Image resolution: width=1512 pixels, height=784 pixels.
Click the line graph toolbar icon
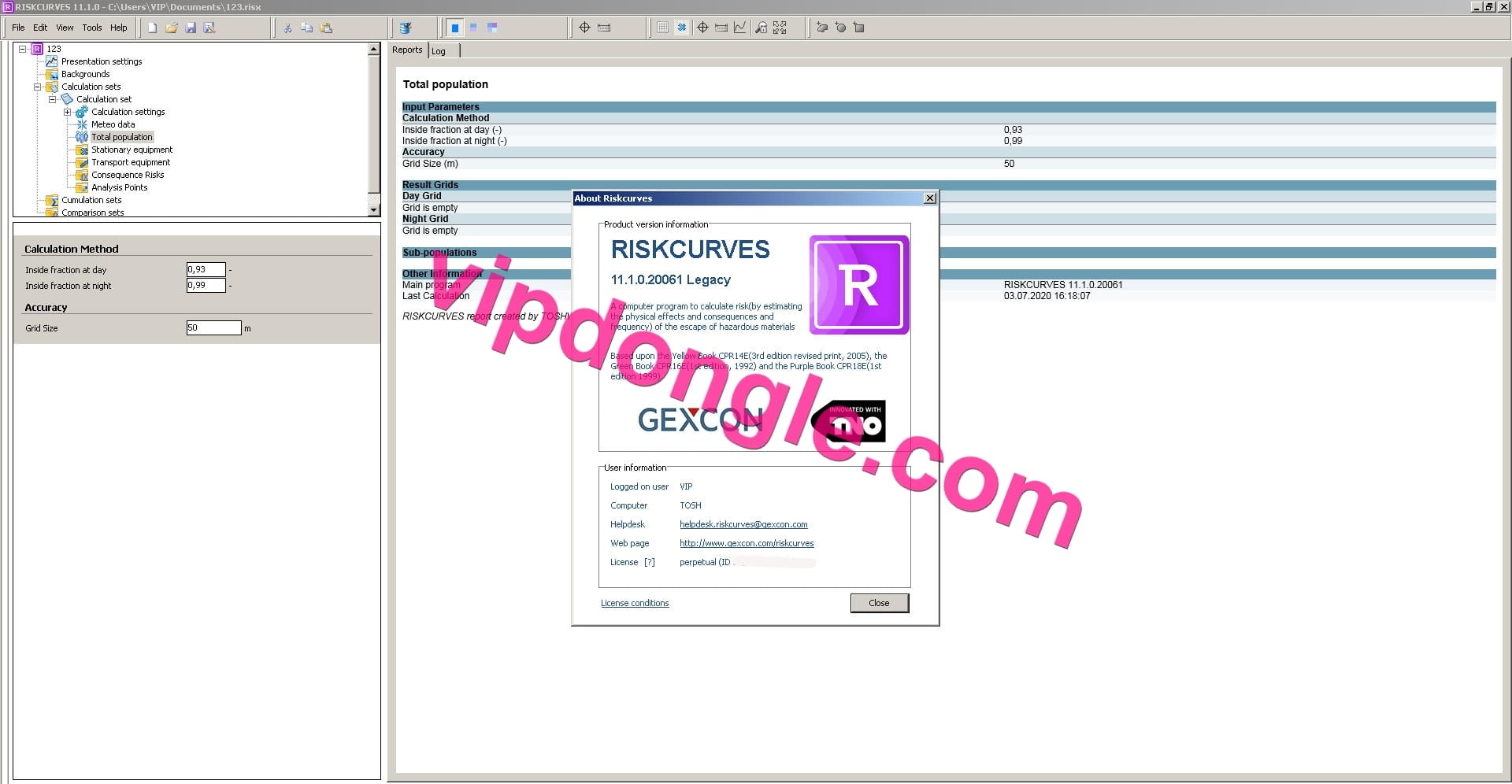(740, 28)
